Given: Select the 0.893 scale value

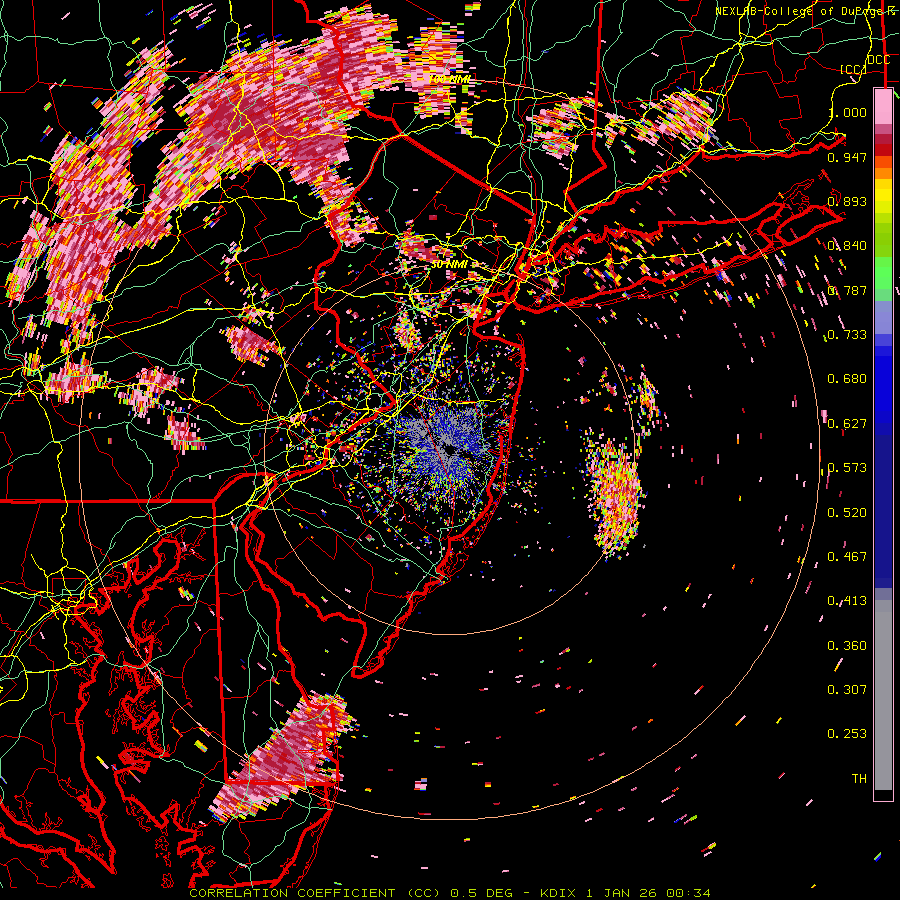Looking at the screenshot, I should point(847,201).
